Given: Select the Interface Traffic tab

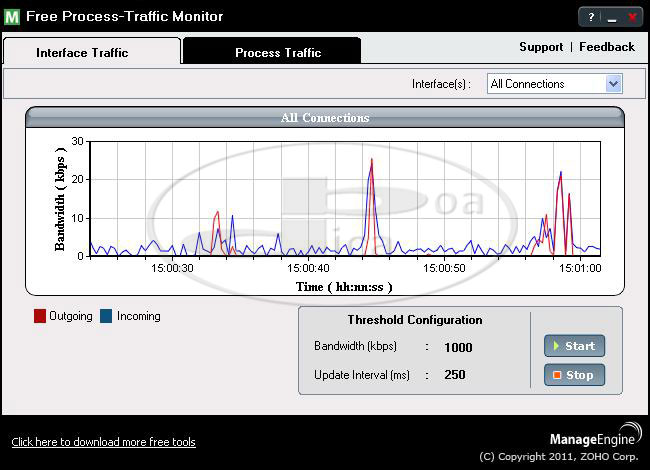Looking at the screenshot, I should [82, 52].
